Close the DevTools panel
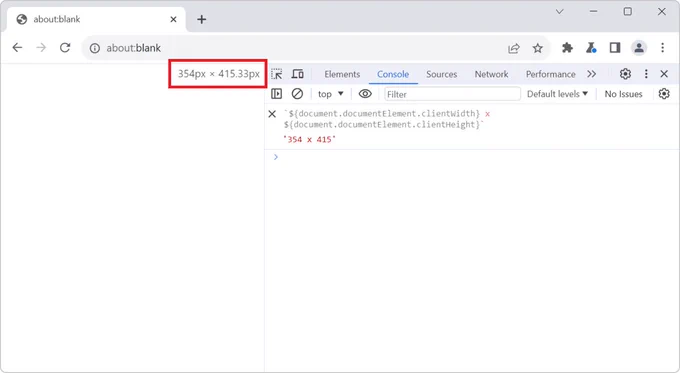680x373 pixels. pyautogui.click(x=664, y=74)
